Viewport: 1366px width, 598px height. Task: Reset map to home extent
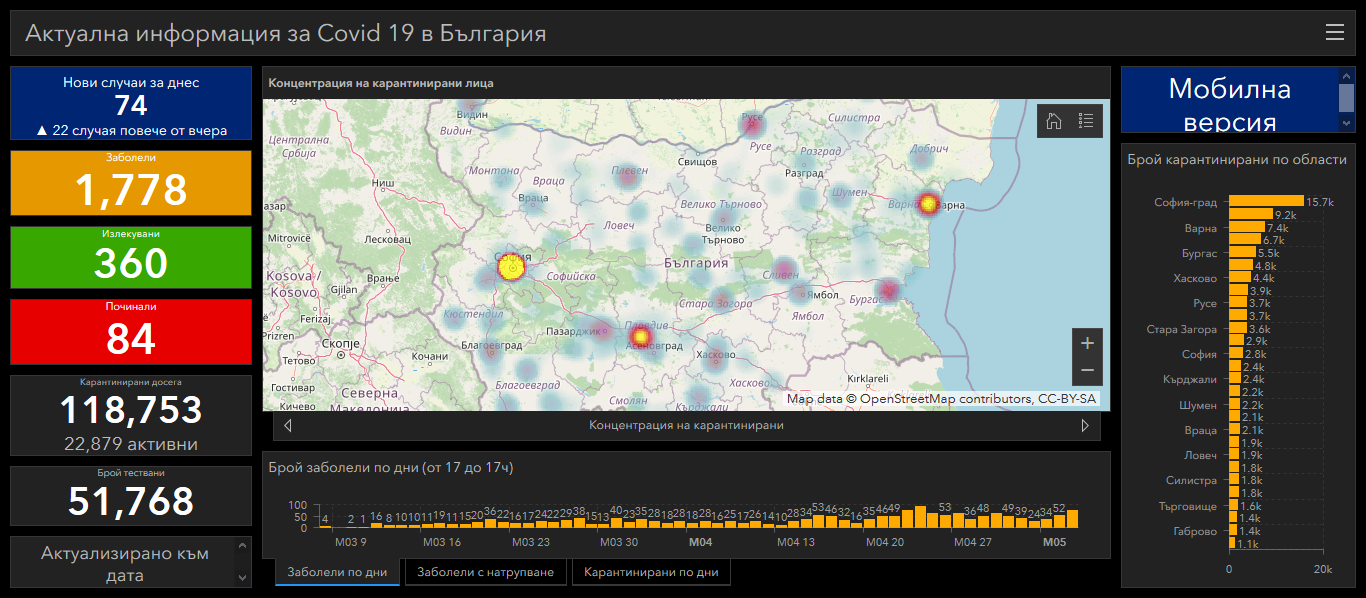pos(1053,121)
